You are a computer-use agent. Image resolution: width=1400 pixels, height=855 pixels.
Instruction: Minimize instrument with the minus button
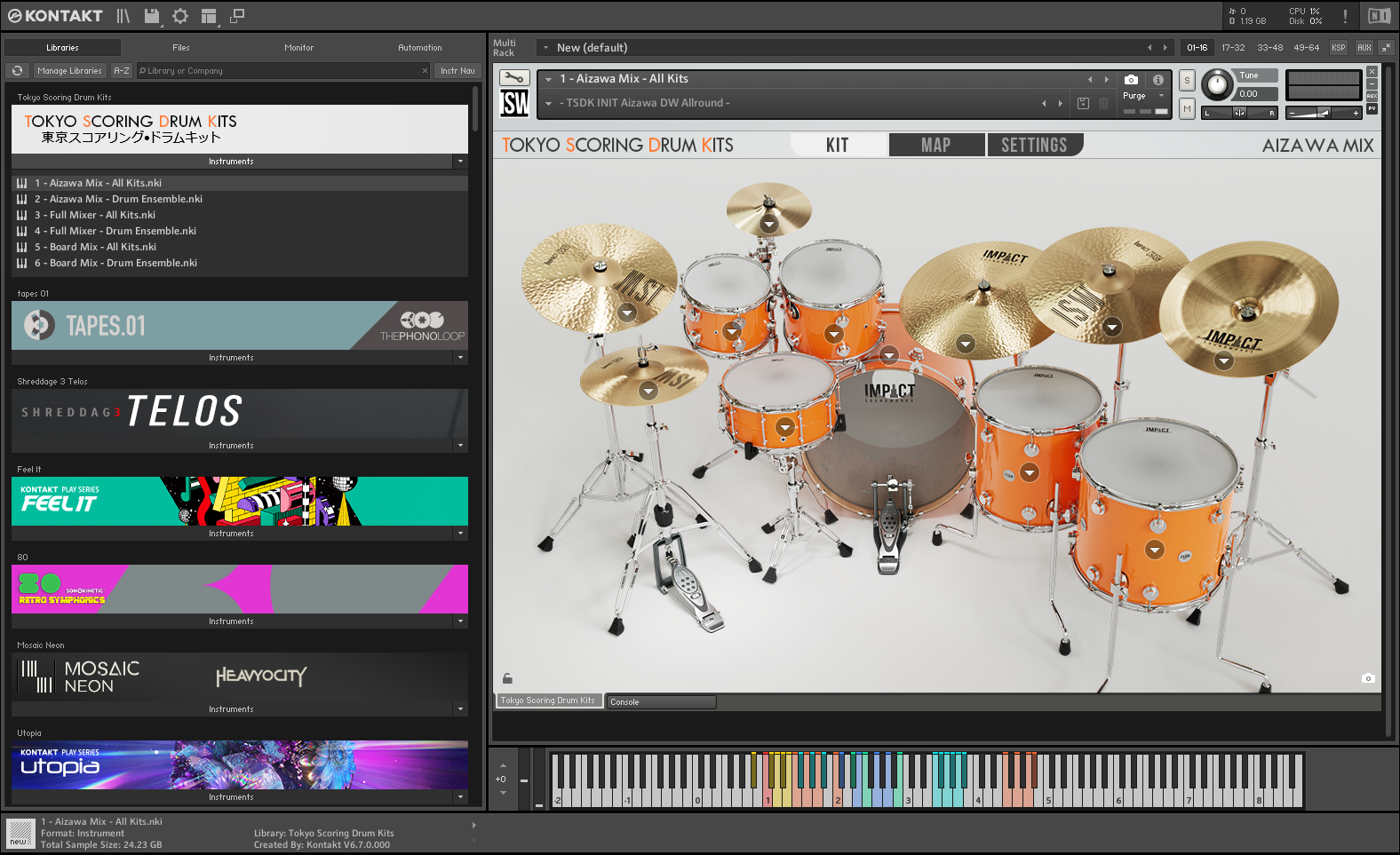click(1372, 83)
